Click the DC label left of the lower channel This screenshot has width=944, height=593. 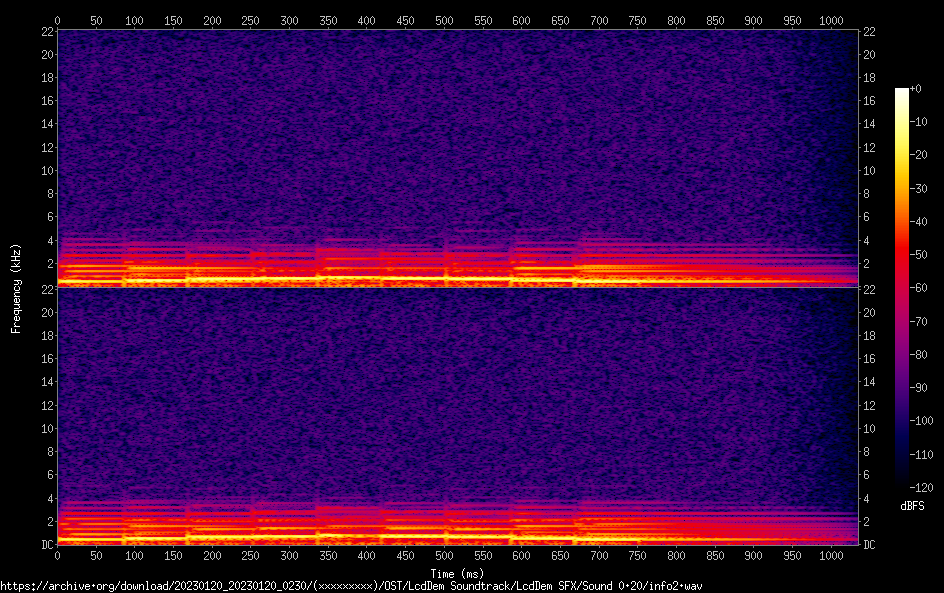[46, 545]
